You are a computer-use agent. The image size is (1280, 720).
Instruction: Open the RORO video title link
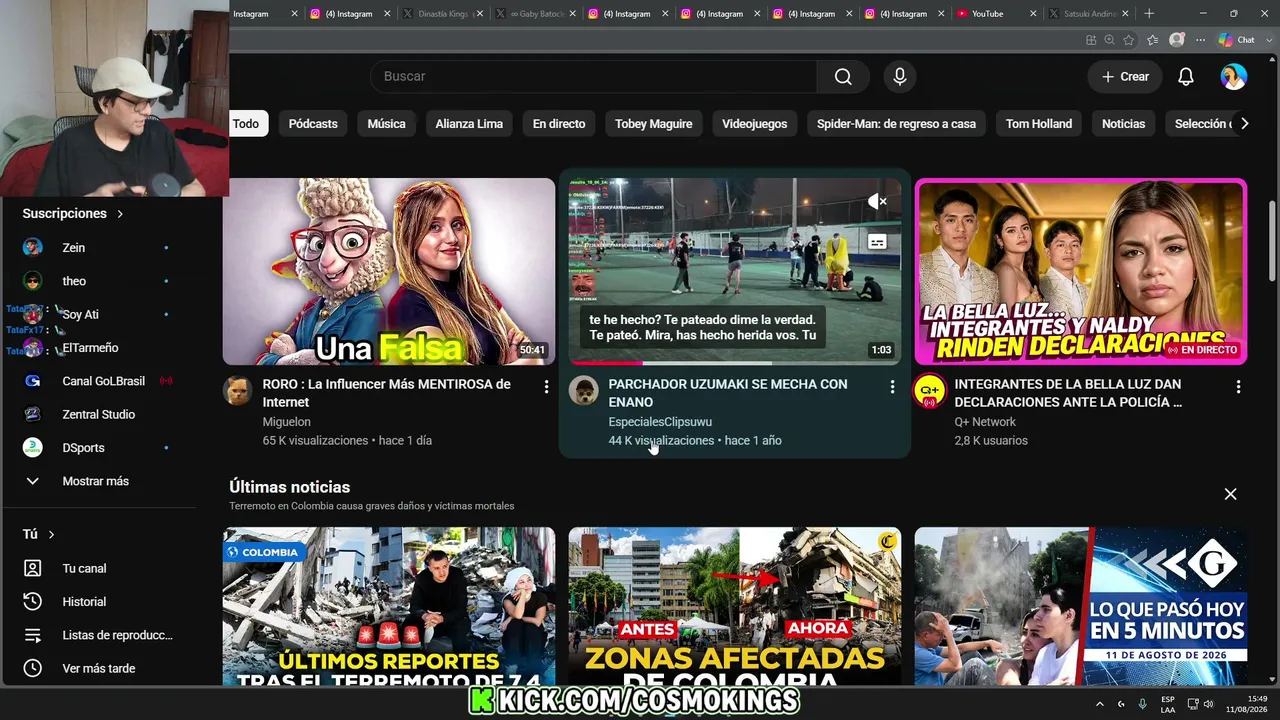[386, 393]
